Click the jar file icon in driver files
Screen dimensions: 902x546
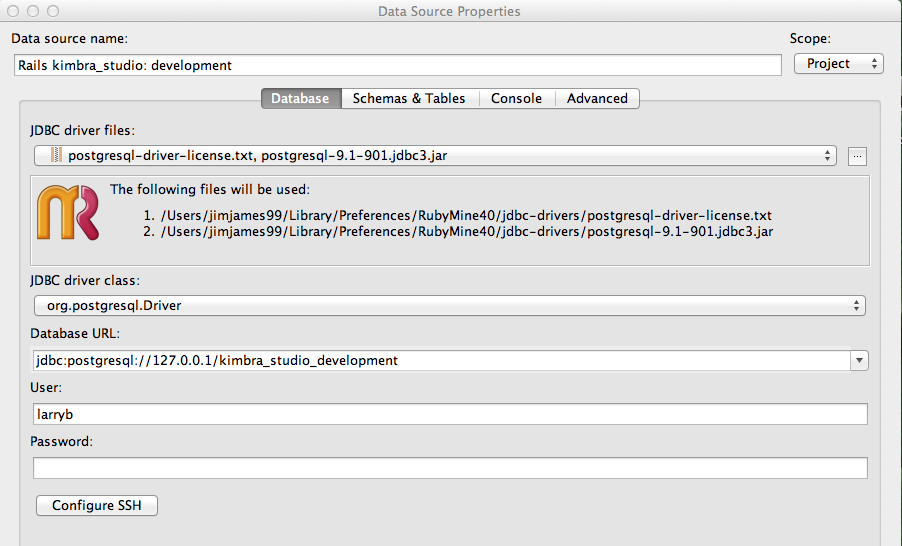point(56,155)
